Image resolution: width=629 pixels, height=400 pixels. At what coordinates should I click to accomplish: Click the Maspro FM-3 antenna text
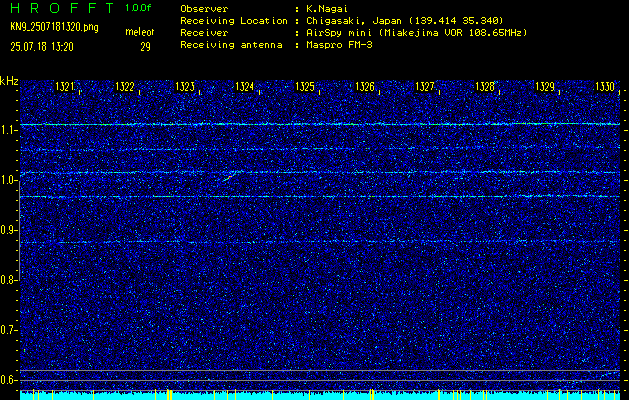tap(339, 45)
